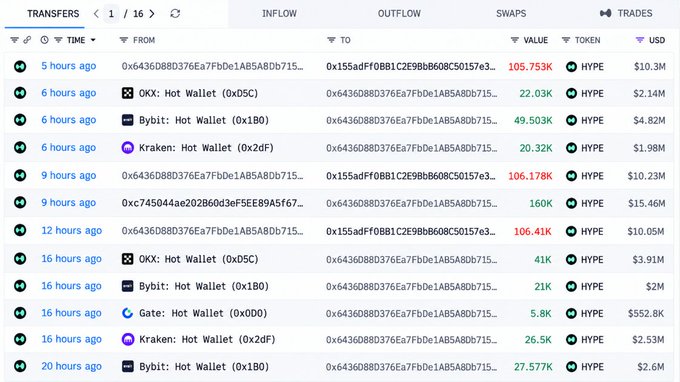Open TO column filter icon
This screenshot has height=382, width=680.
click(331, 40)
